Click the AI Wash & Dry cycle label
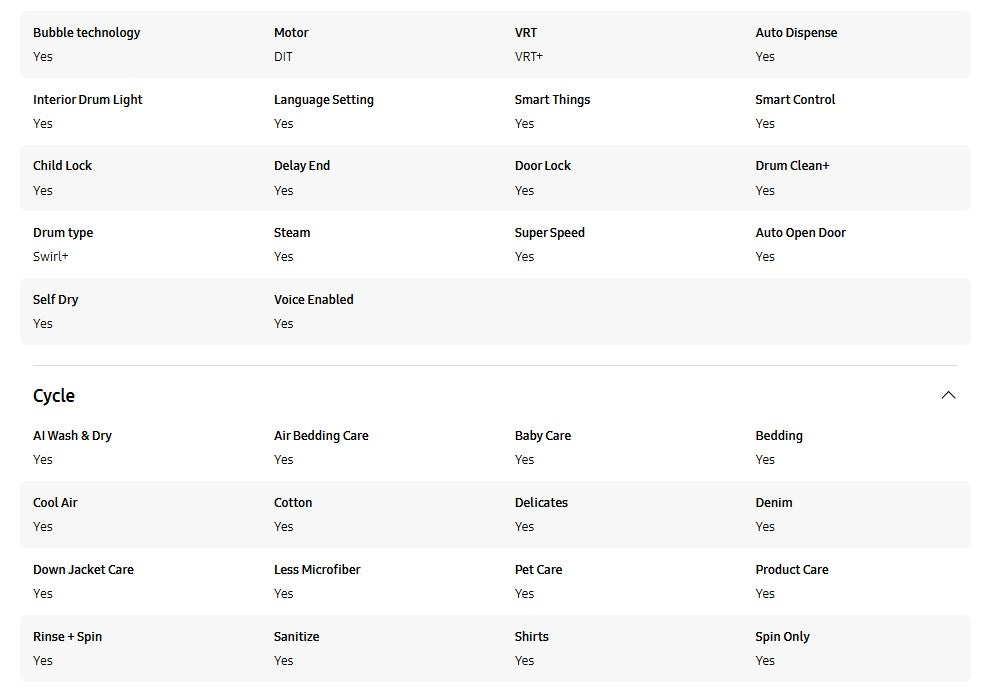The height and width of the screenshot is (688, 989). tap(72, 436)
